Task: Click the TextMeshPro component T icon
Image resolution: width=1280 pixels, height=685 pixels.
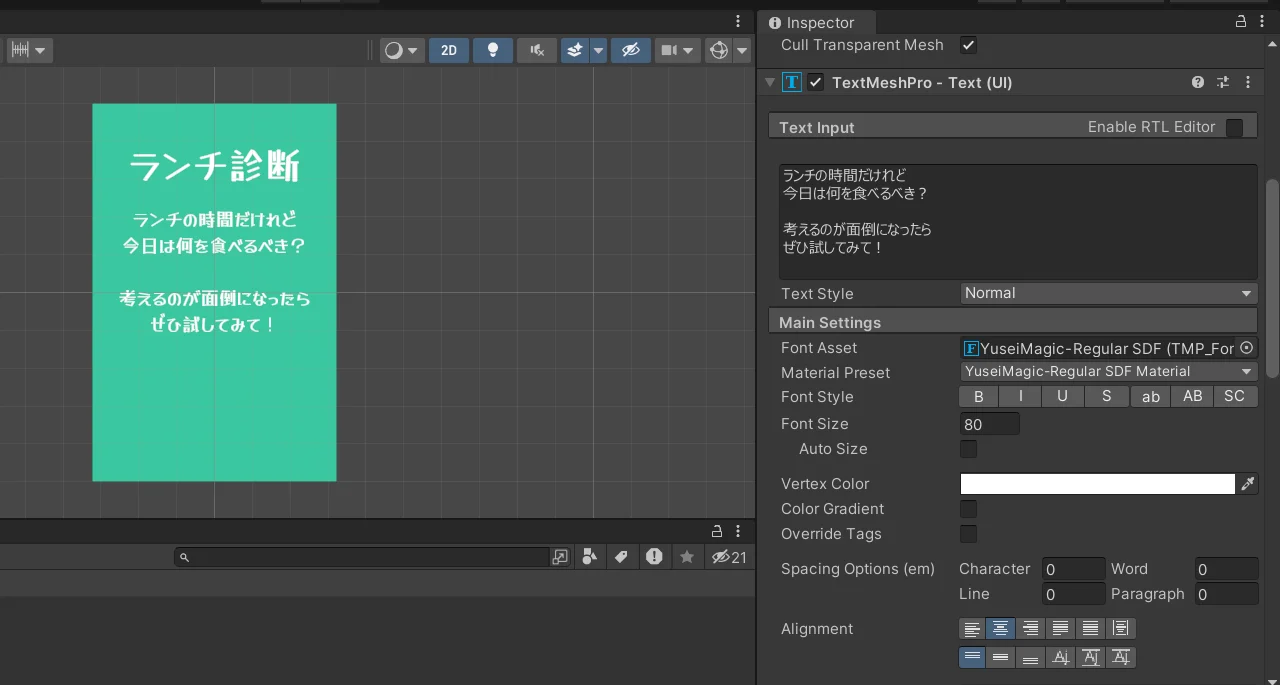Action: click(x=792, y=82)
